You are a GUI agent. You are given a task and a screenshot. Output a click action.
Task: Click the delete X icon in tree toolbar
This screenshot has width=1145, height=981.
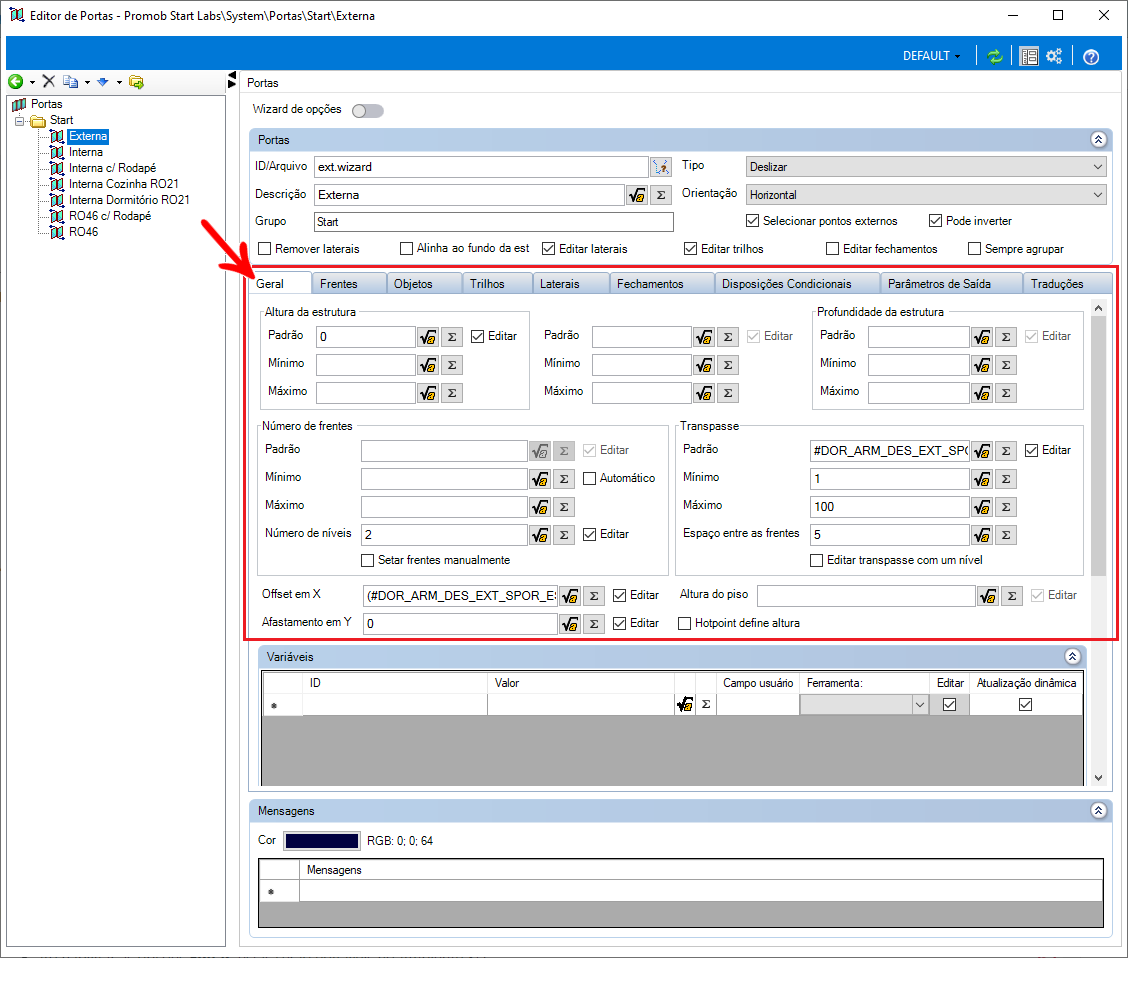point(49,83)
